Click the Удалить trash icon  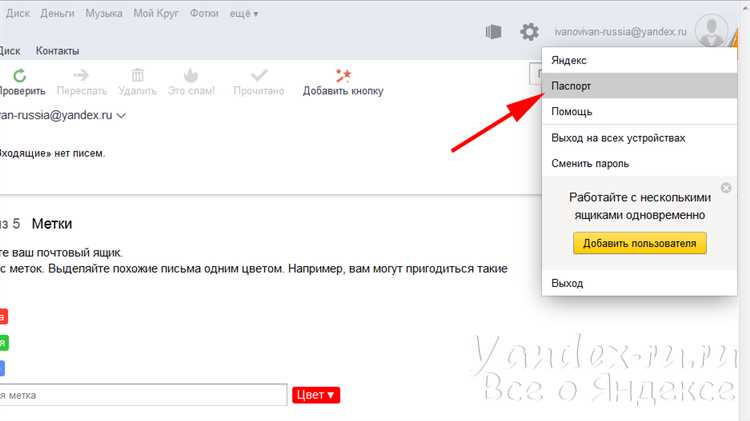click(138, 75)
